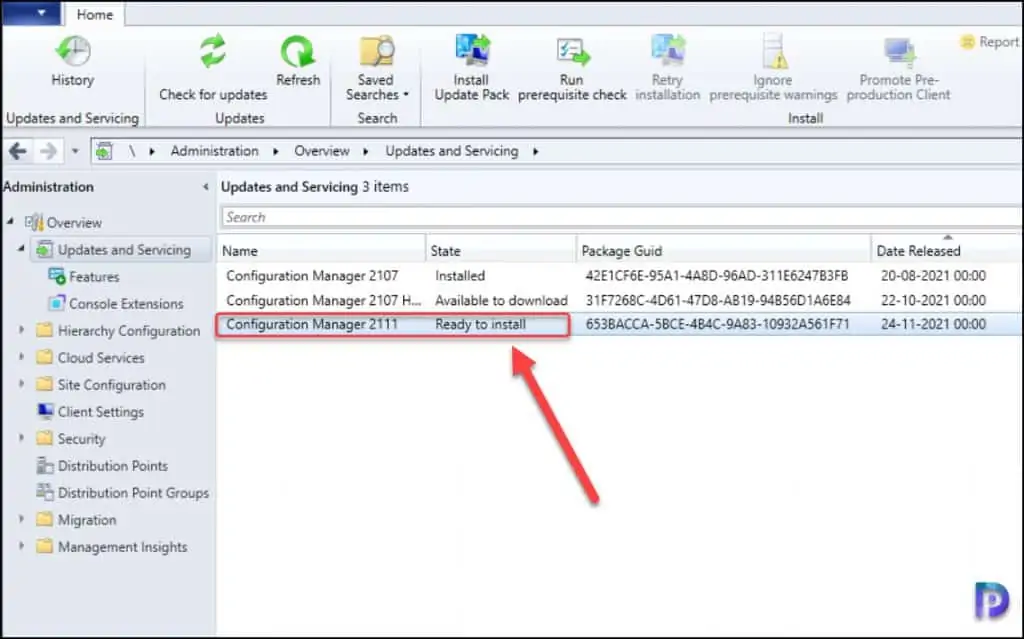This screenshot has width=1024, height=639.
Task: Click the Report icon in ribbon
Action: 967,42
